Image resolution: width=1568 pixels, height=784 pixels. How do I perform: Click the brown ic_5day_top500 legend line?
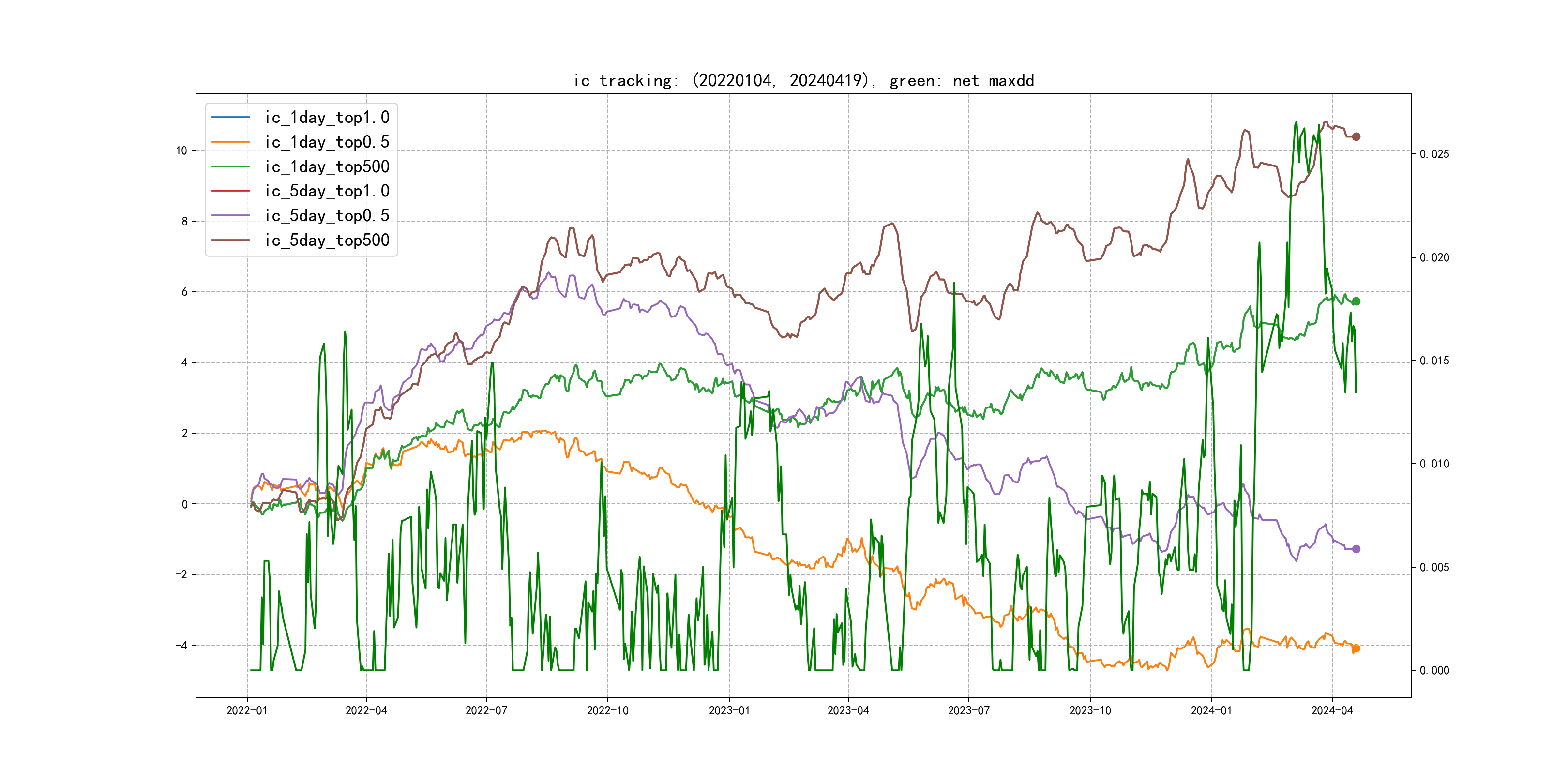[230, 240]
